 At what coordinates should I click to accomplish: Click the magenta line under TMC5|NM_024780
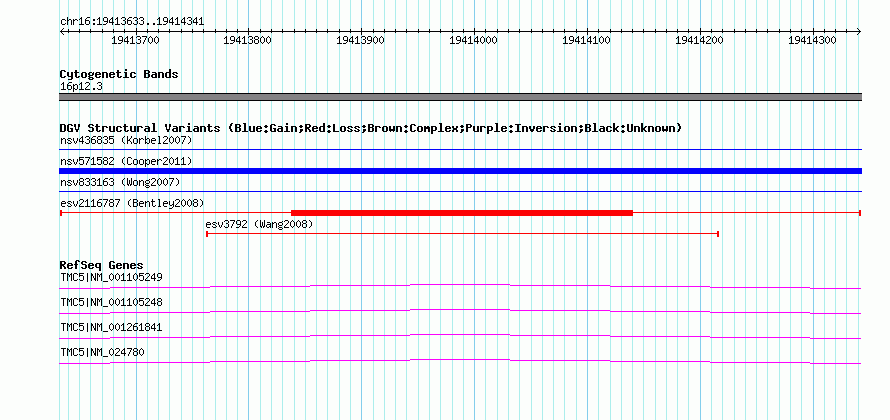pos(460,361)
